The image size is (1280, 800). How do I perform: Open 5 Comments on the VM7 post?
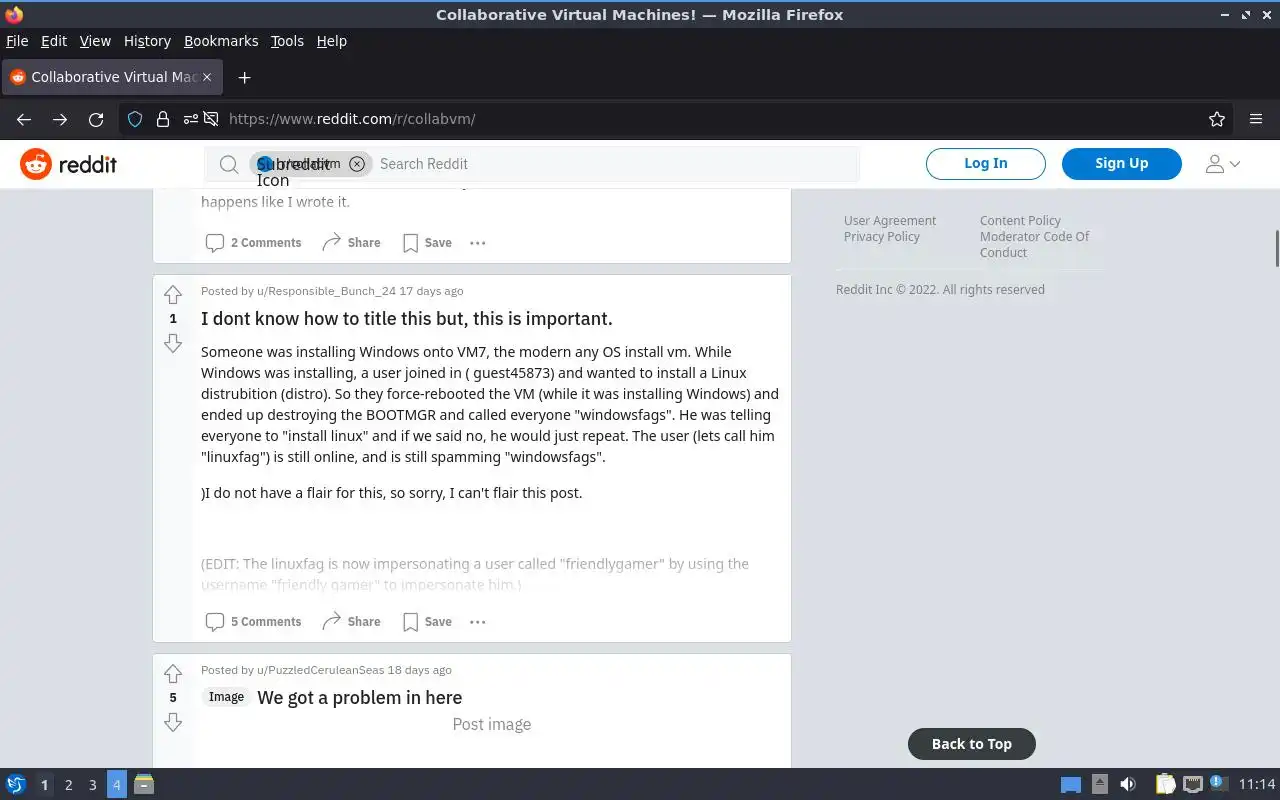pyautogui.click(x=253, y=621)
